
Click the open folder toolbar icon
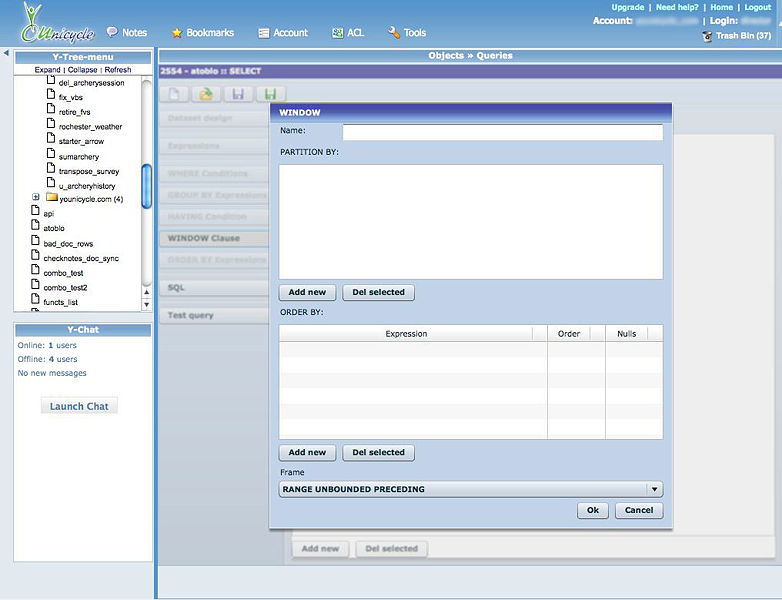click(x=206, y=94)
